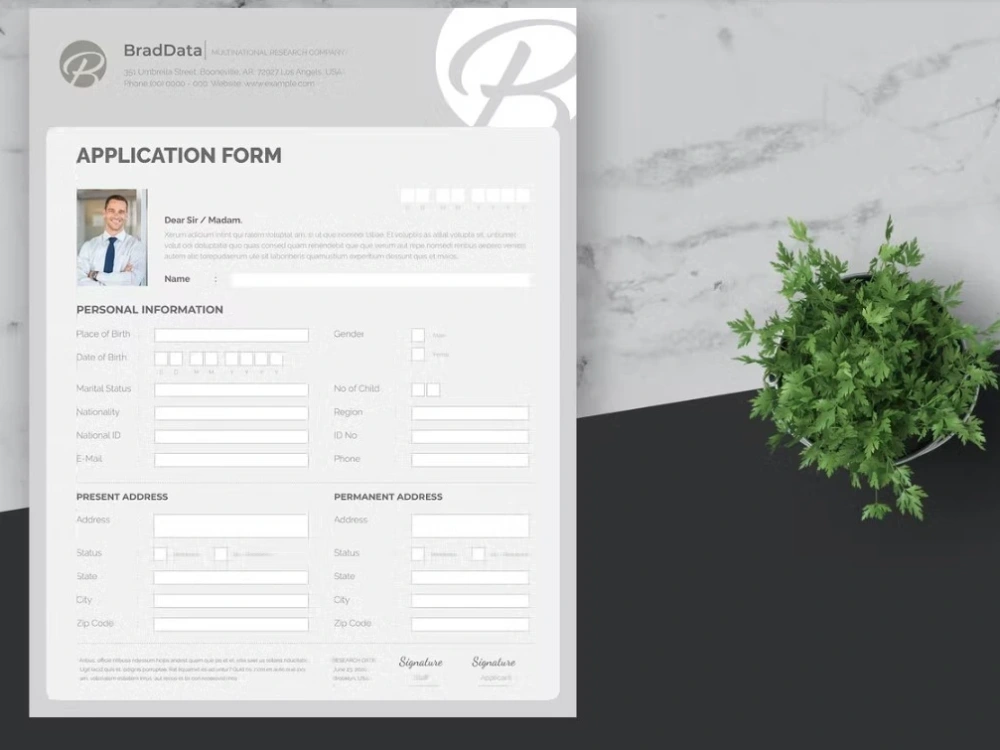1000x750 pixels.
Task: Select the Nationality input field
Action: point(231,412)
